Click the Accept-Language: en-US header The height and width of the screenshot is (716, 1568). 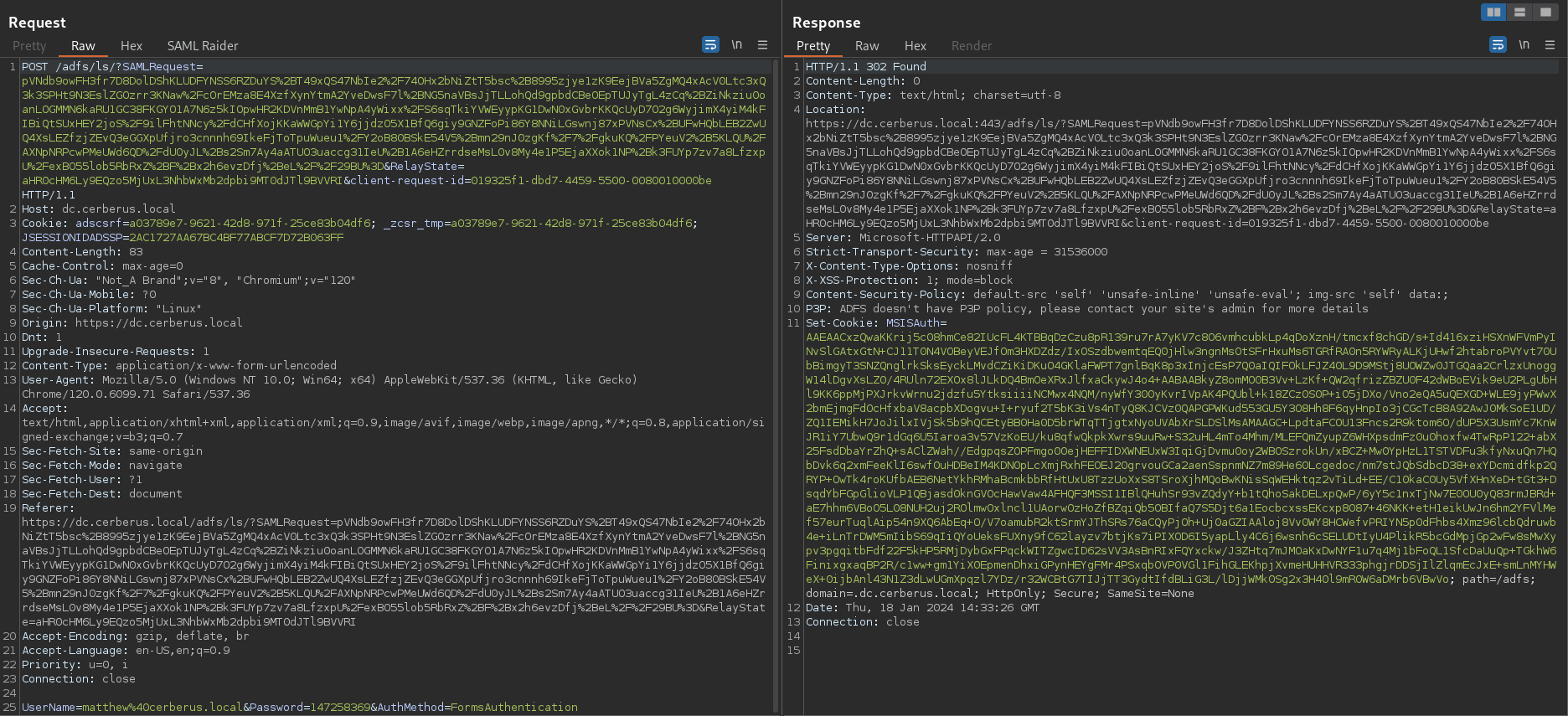tap(126, 651)
